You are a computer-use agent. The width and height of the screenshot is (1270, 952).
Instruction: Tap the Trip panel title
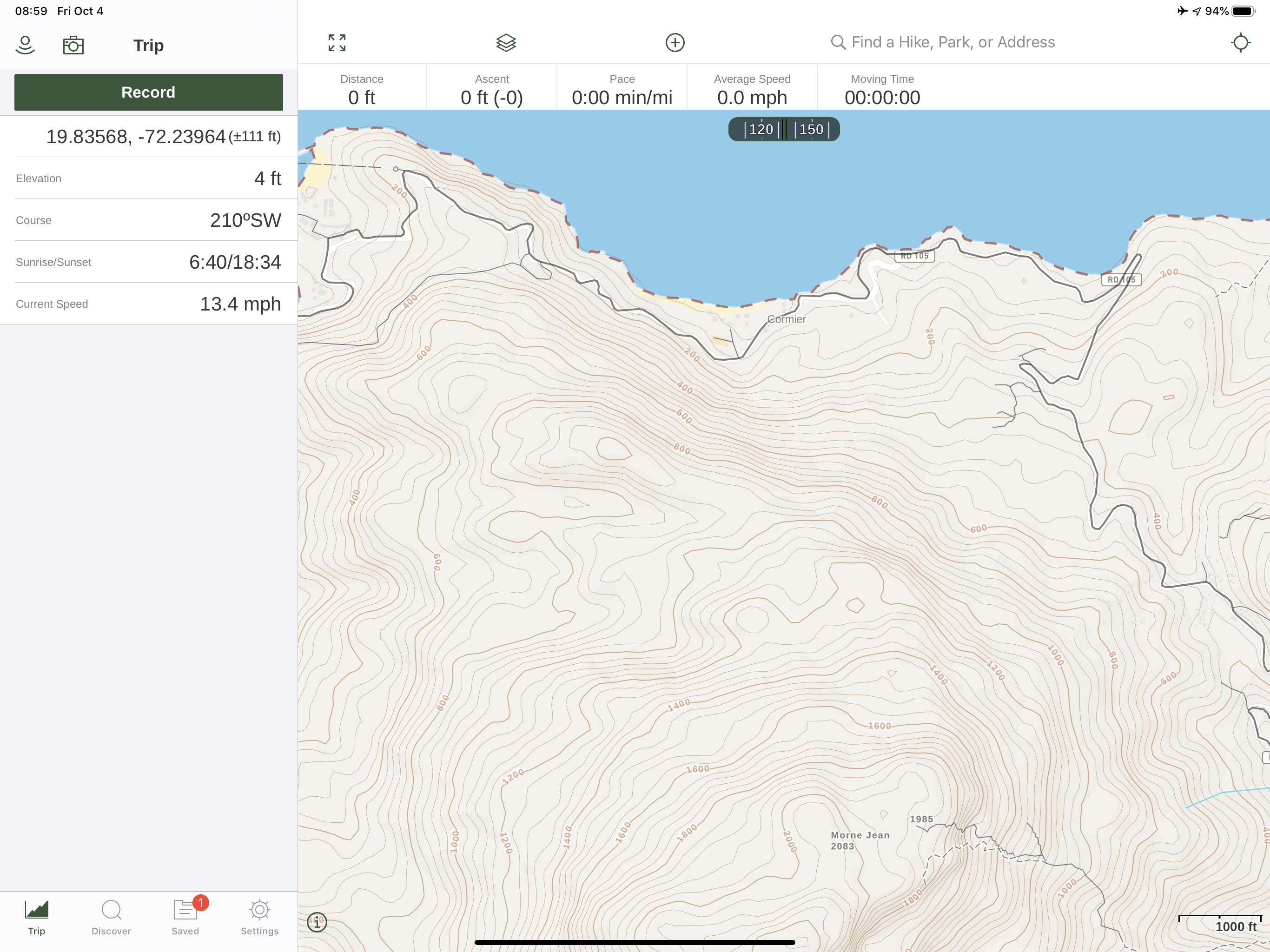click(149, 46)
